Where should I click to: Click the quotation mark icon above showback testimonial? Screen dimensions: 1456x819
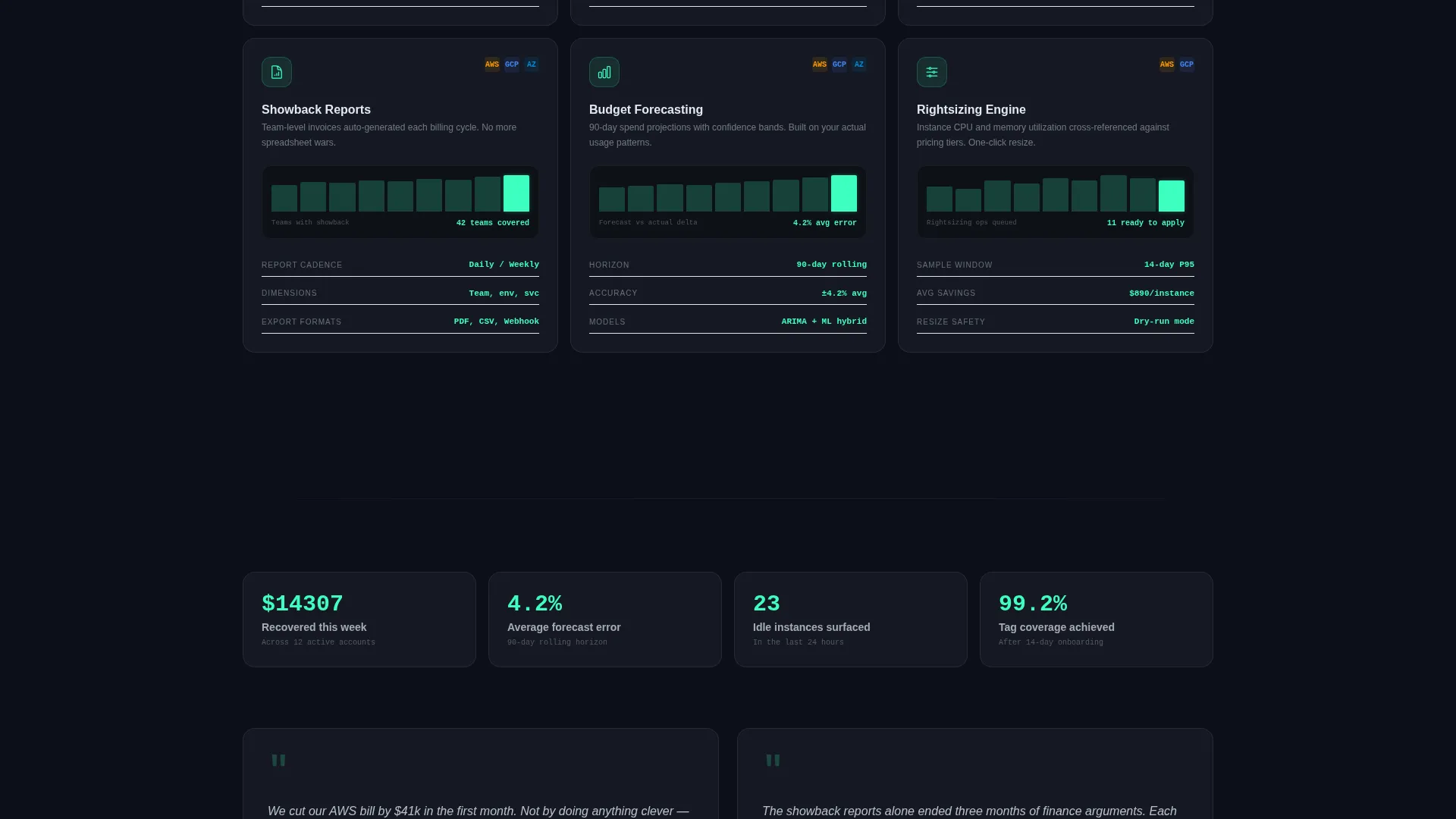coord(773,761)
